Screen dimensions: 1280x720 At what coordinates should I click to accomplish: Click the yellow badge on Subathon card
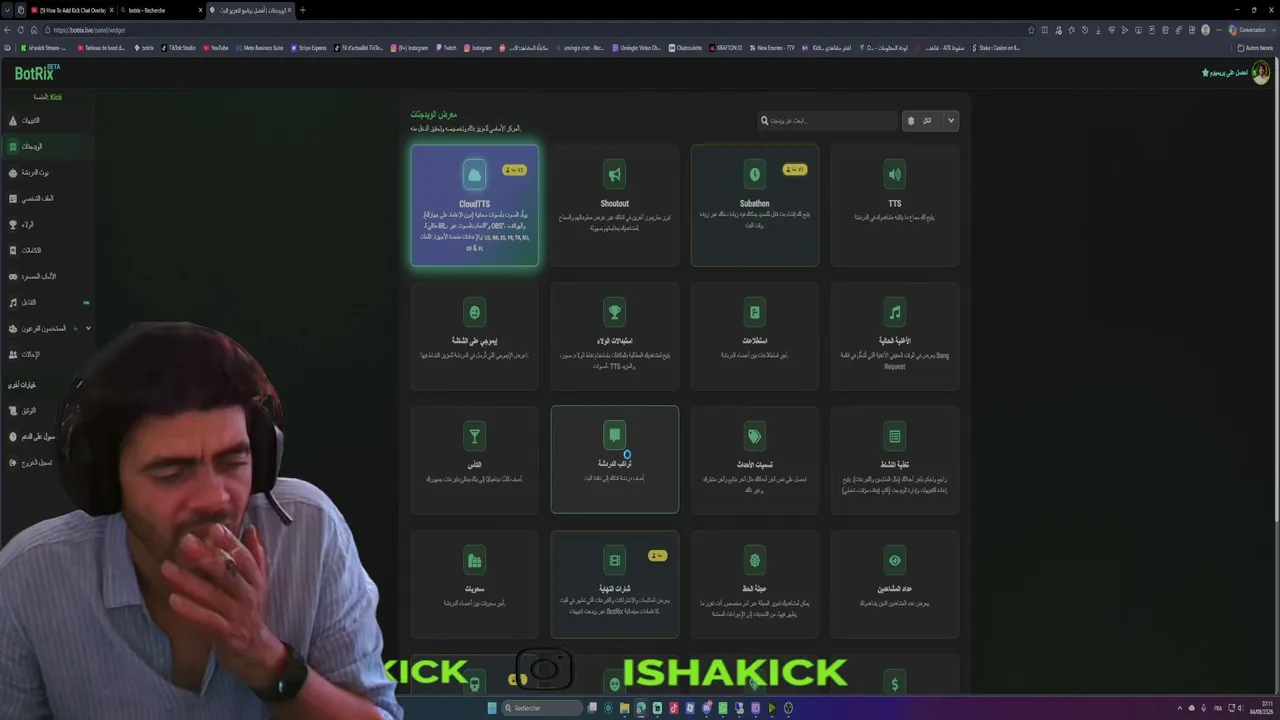coord(795,170)
